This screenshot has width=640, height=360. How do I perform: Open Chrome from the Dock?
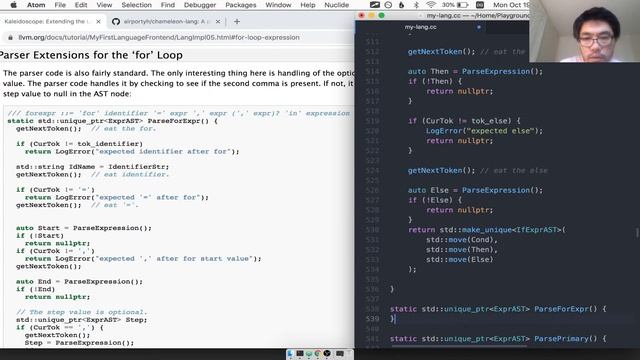pyautogui.click(x=318, y=353)
